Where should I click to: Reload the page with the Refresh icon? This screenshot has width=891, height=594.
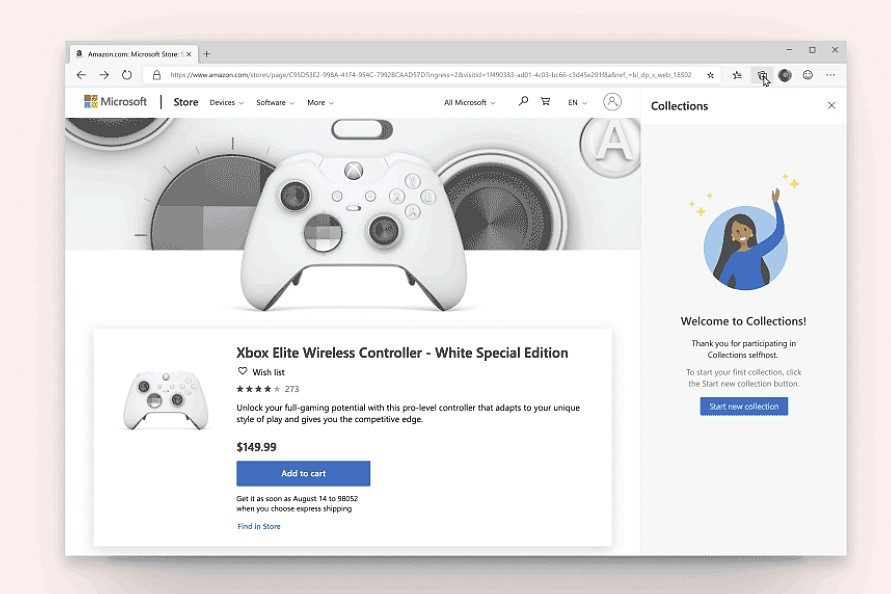click(127, 75)
